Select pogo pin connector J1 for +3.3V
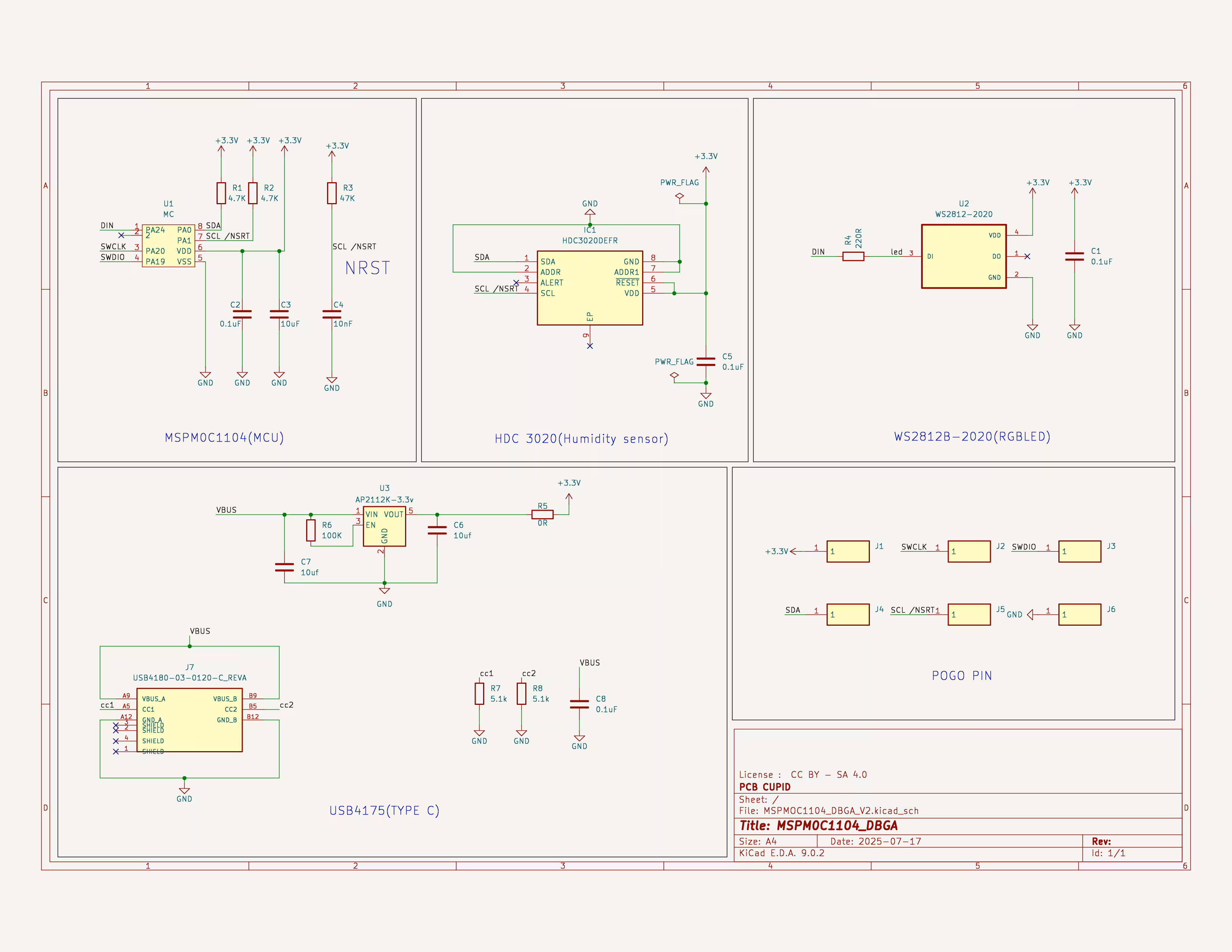The height and width of the screenshot is (952, 1232). coord(849,551)
